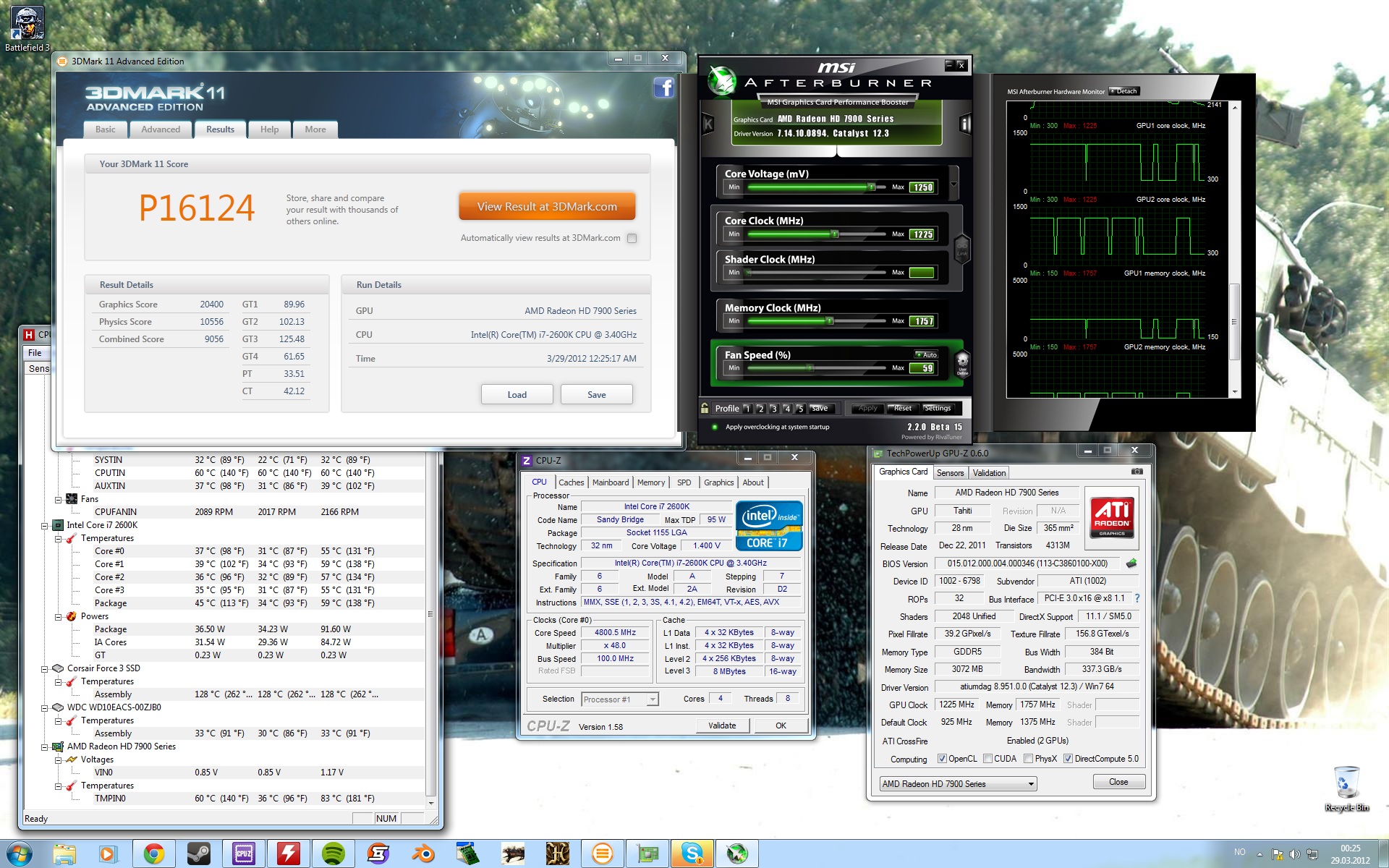The width and height of the screenshot is (1389, 868).
Task: Toggle the CUDA checkbox in GPU-Z
Action: (x=987, y=759)
